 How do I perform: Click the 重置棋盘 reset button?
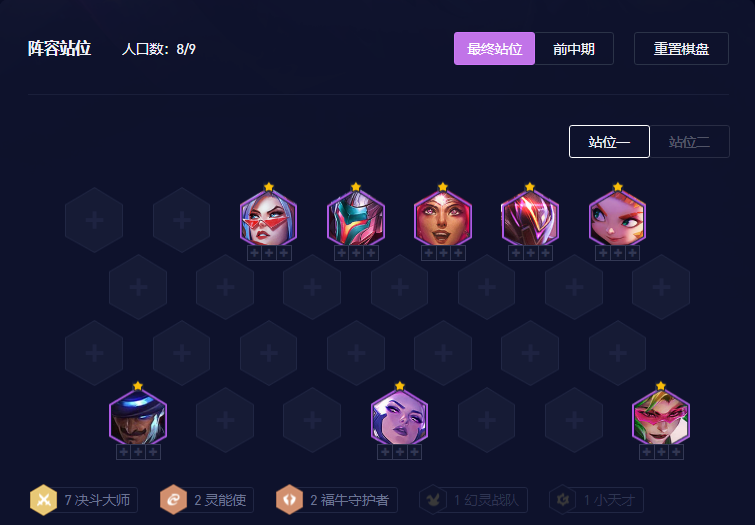tap(681, 49)
